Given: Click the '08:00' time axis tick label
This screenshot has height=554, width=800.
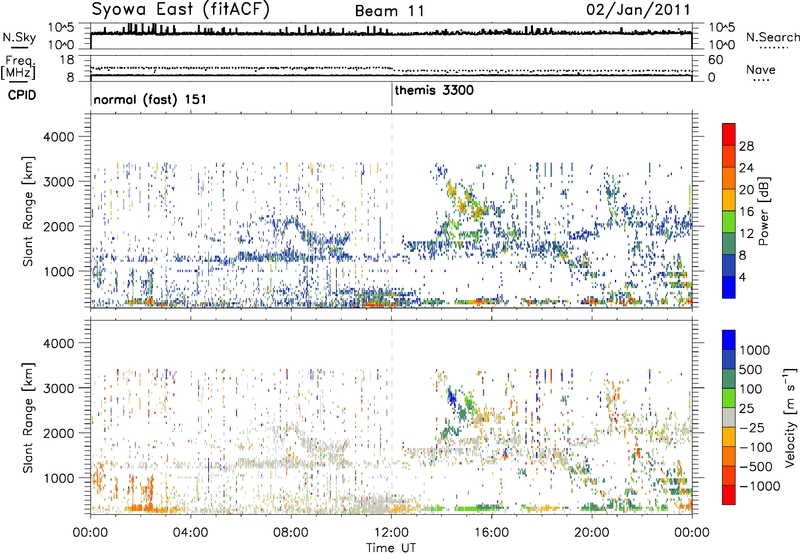Looking at the screenshot, I should pyautogui.click(x=291, y=533).
